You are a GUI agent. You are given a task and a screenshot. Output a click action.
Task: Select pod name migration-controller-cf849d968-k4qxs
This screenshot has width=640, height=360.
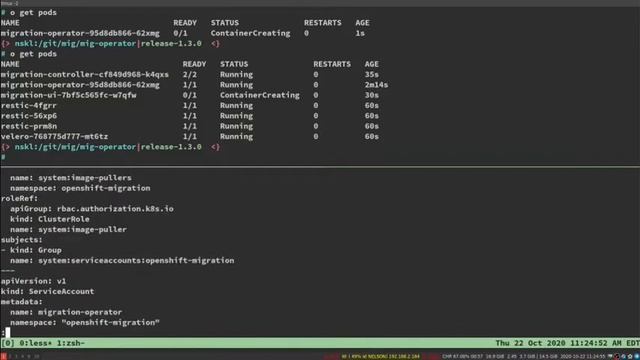click(84, 75)
